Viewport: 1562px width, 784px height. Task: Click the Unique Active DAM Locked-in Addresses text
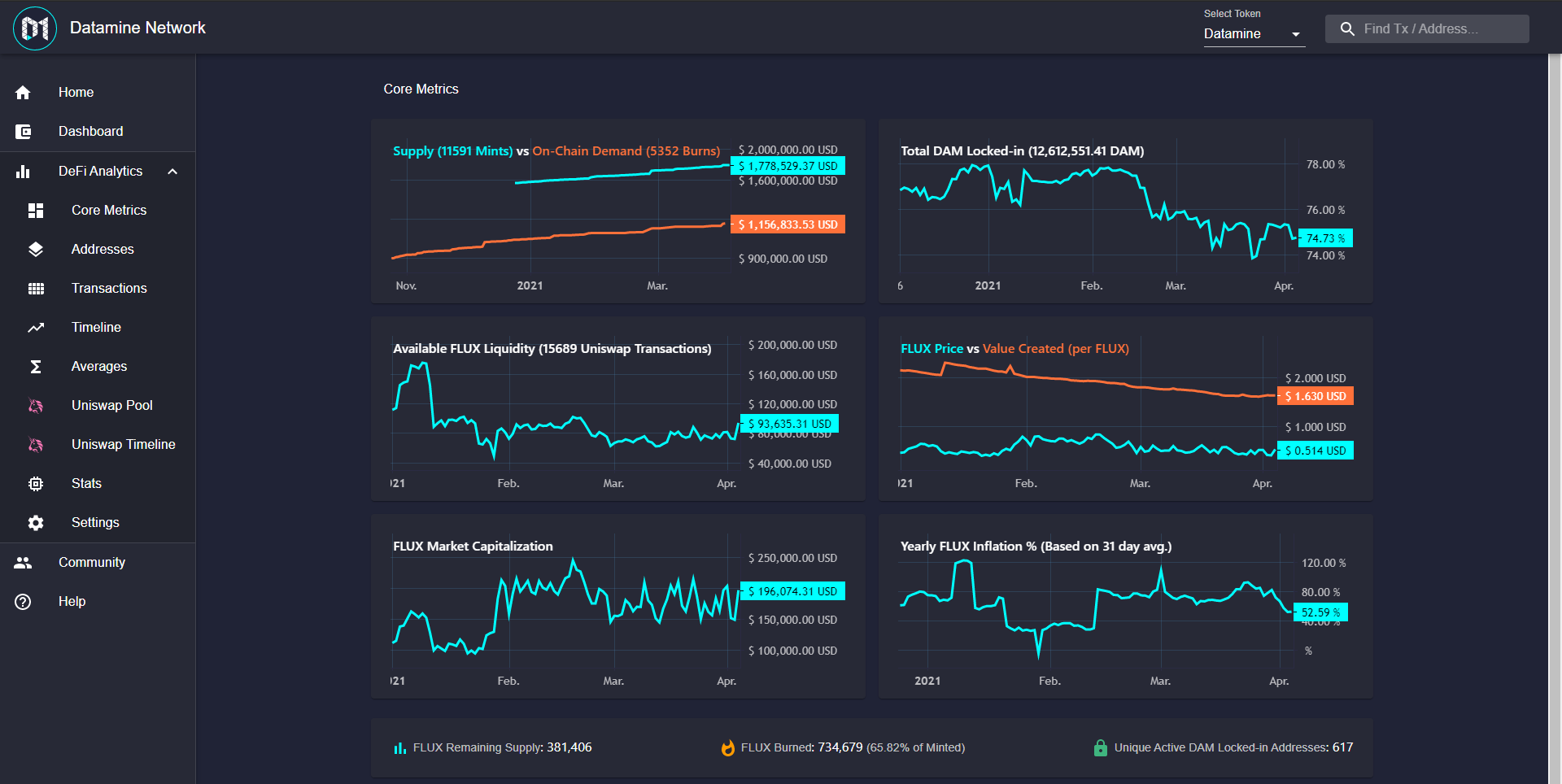click(1221, 747)
